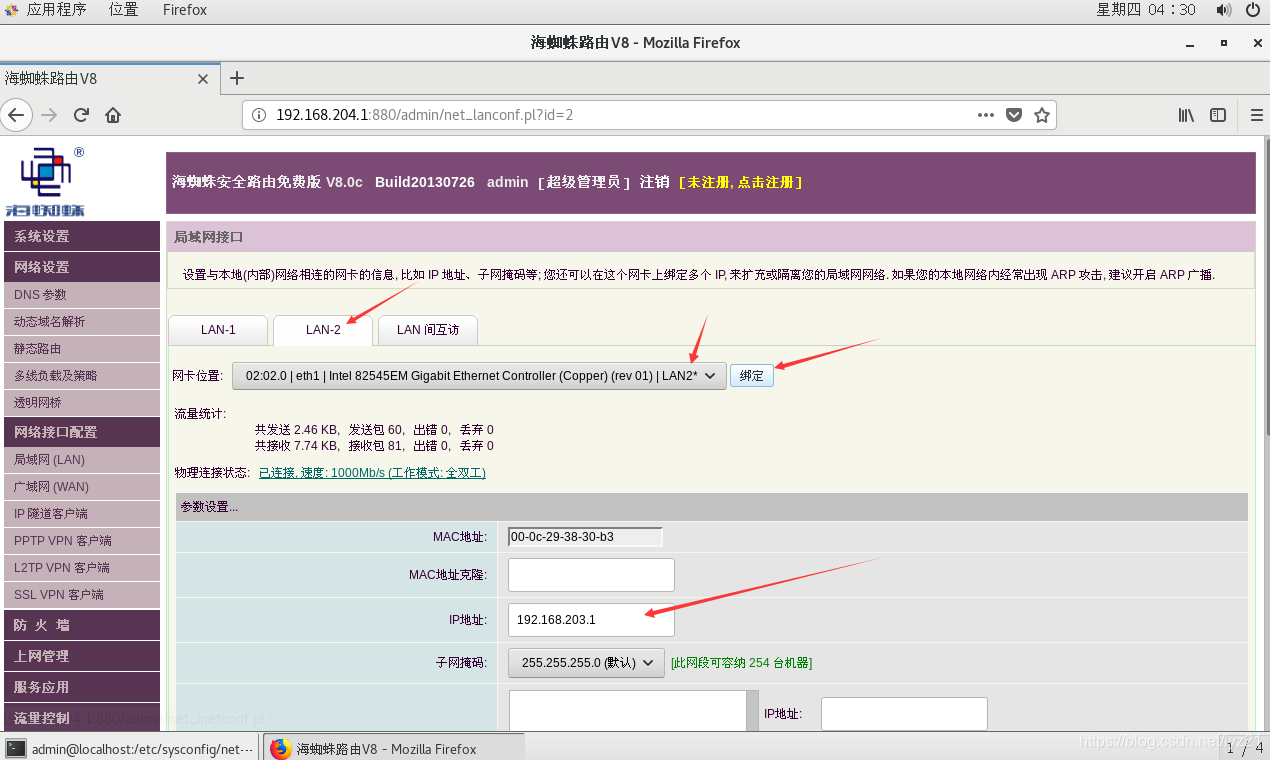Click the 绑定 button
The width and height of the screenshot is (1270, 760).
click(751, 376)
